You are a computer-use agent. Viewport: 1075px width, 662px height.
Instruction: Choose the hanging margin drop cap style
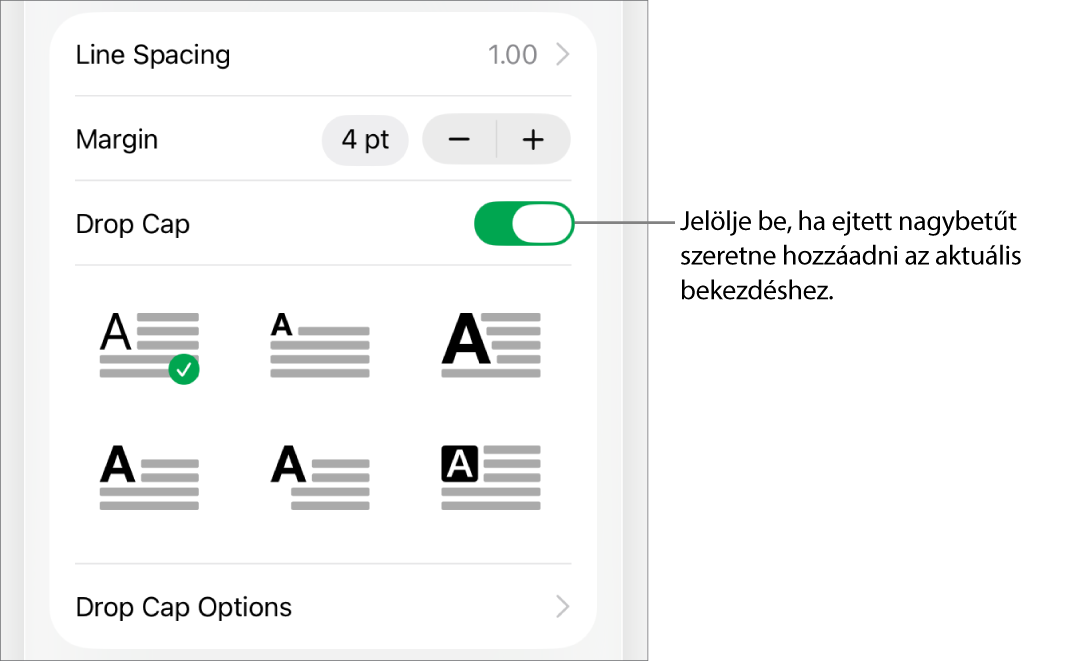coord(320,478)
